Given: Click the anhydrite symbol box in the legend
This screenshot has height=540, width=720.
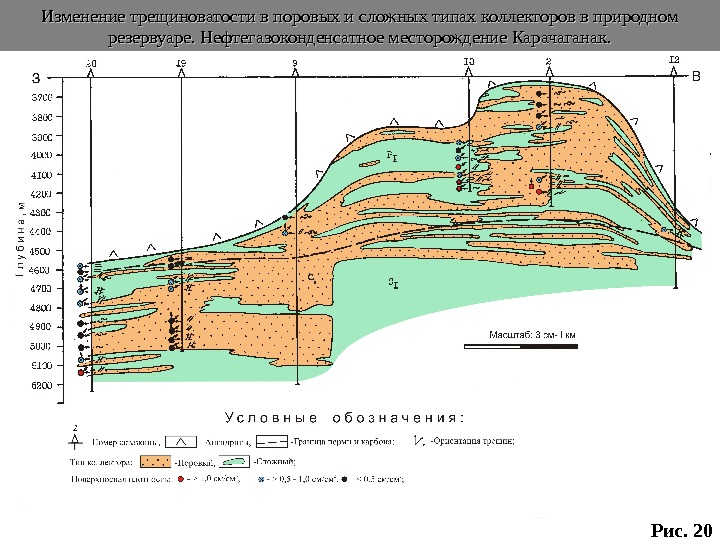Looking at the screenshot, I should click(x=181, y=442).
